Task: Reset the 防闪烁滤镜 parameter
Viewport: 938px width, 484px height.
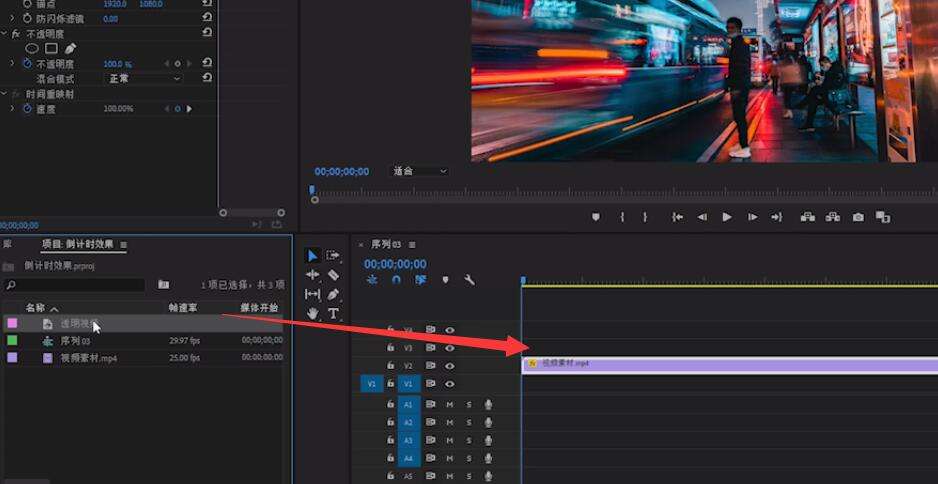Action: [207, 19]
